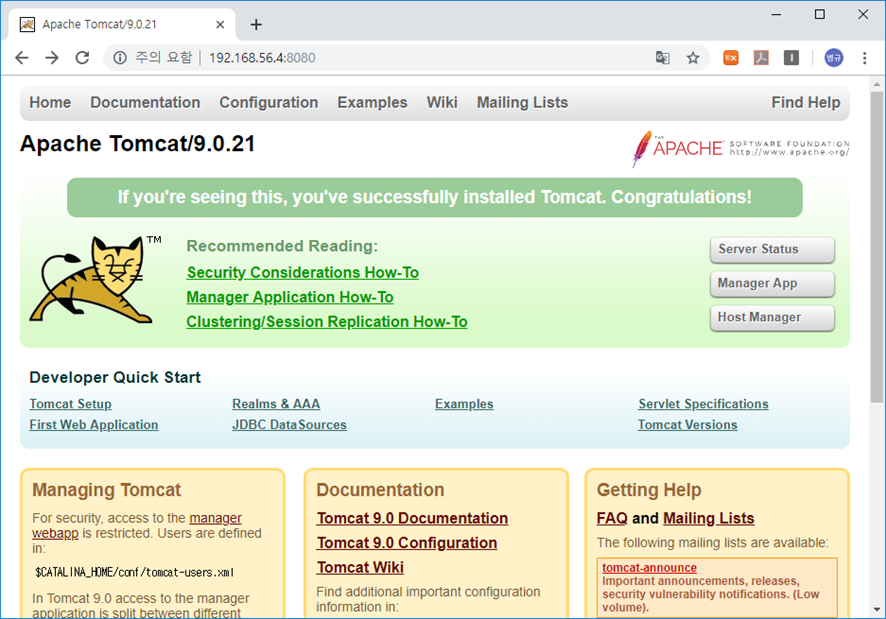Open Configuration in the navigation bar
886x619 pixels.
coord(269,102)
